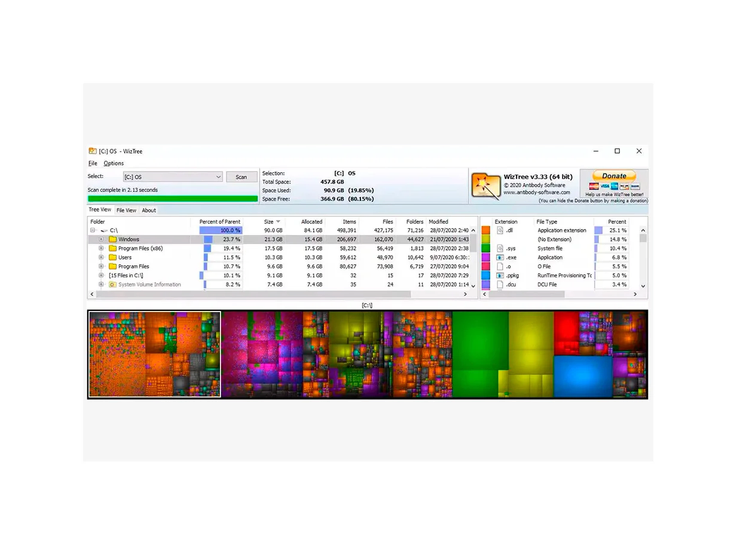
Task: Sort by the Modified column header
Action: (x=438, y=221)
